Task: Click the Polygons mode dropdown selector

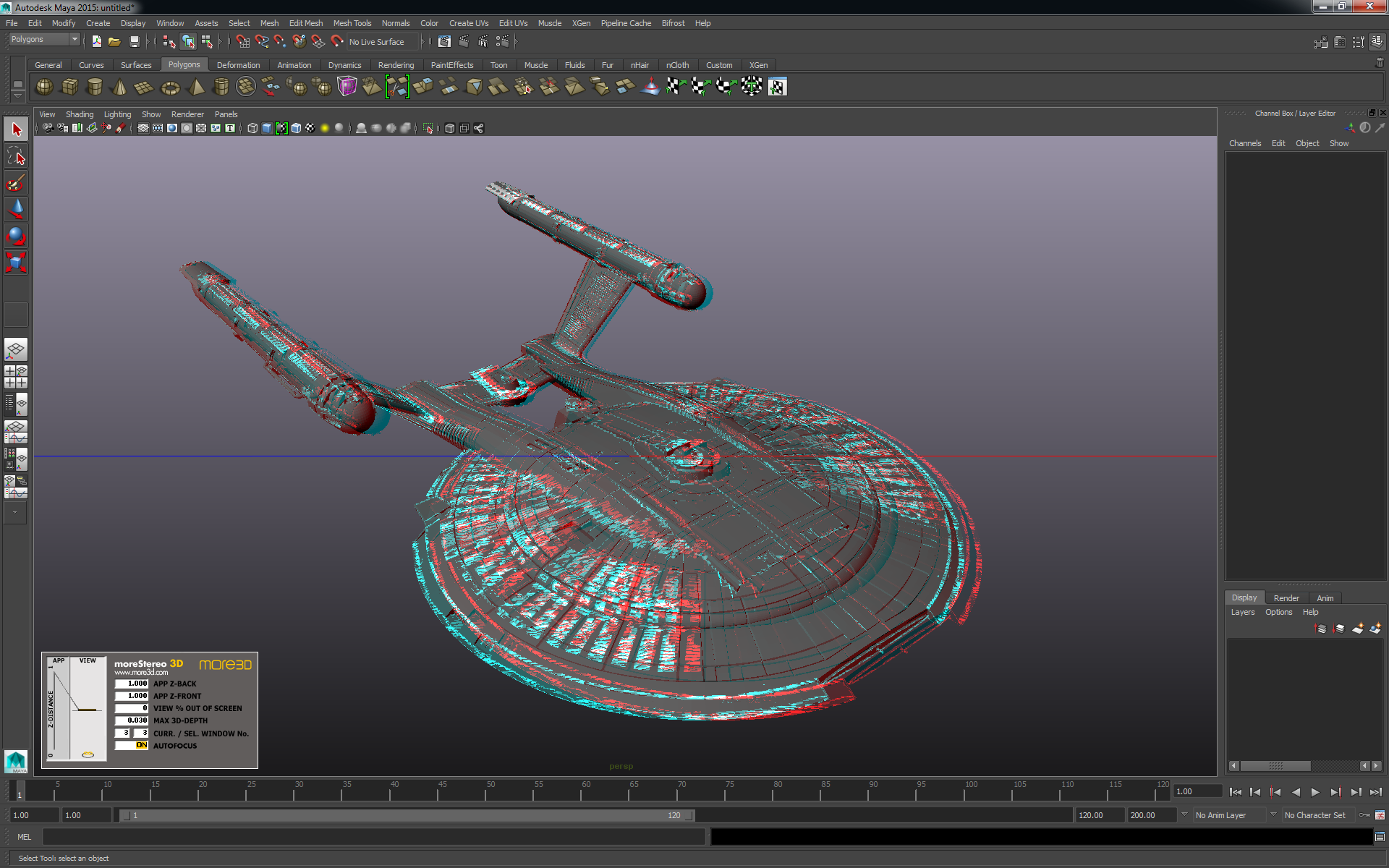Action: [44, 40]
